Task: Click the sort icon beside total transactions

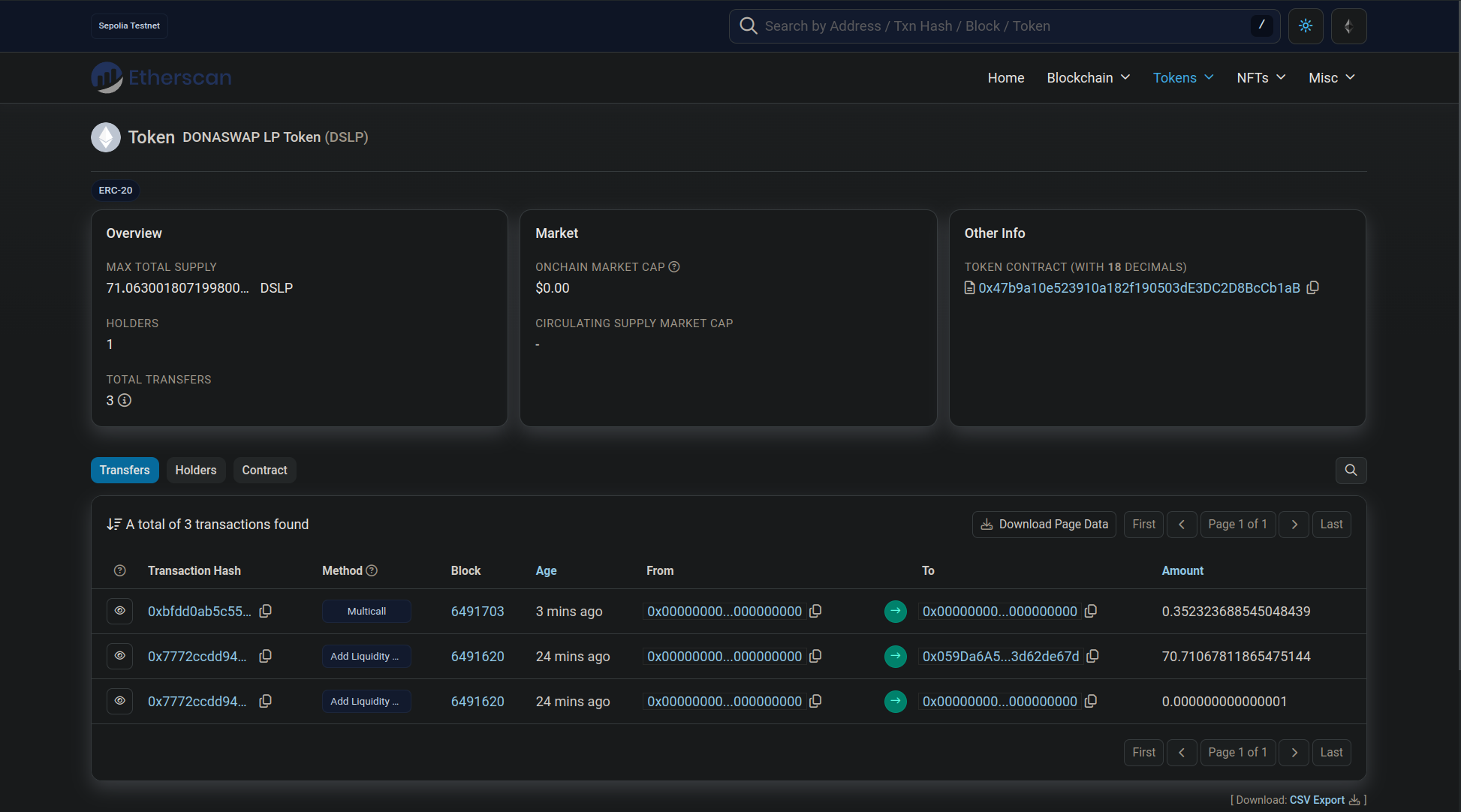Action: tap(114, 525)
